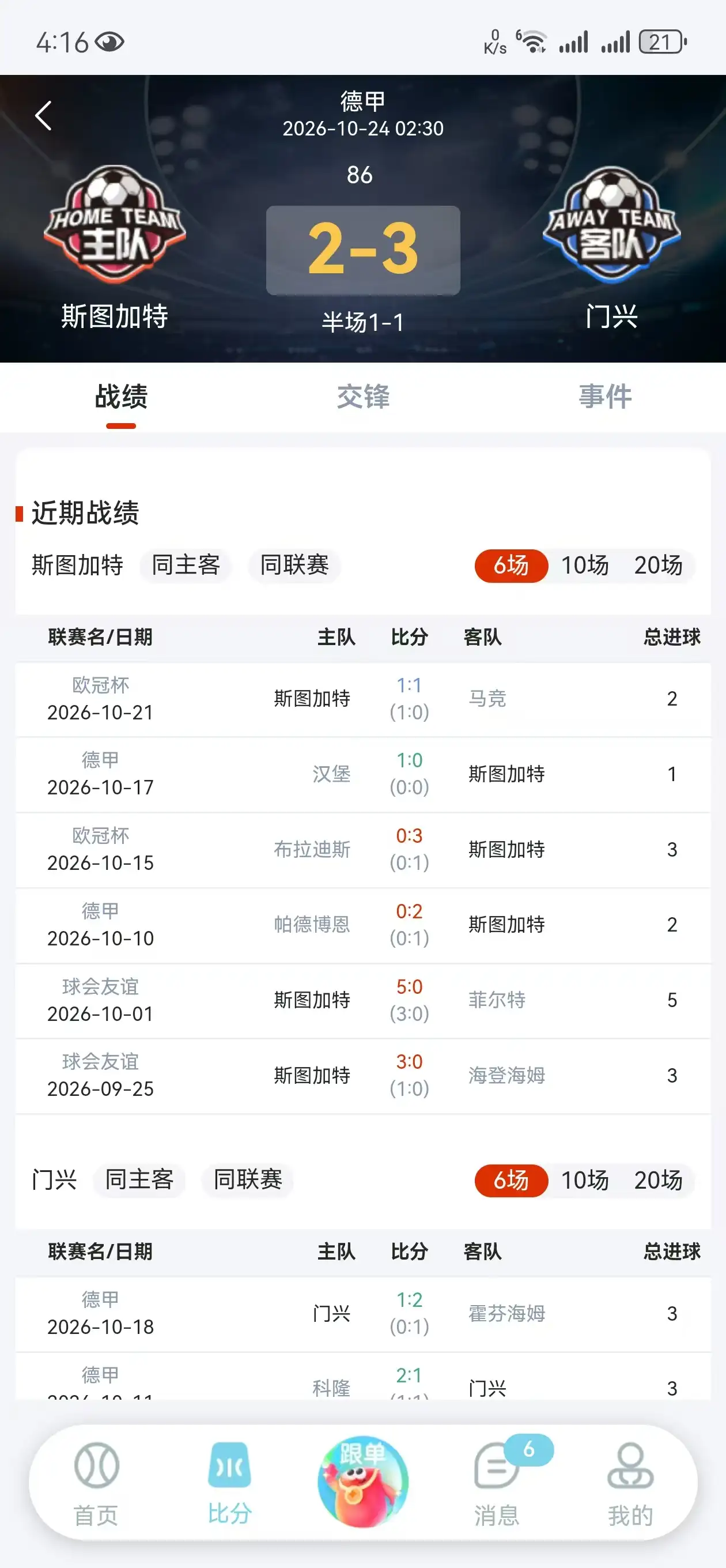Open the 2026-10-21 欧冠杯 match row
The image size is (726, 1568).
tap(364, 699)
